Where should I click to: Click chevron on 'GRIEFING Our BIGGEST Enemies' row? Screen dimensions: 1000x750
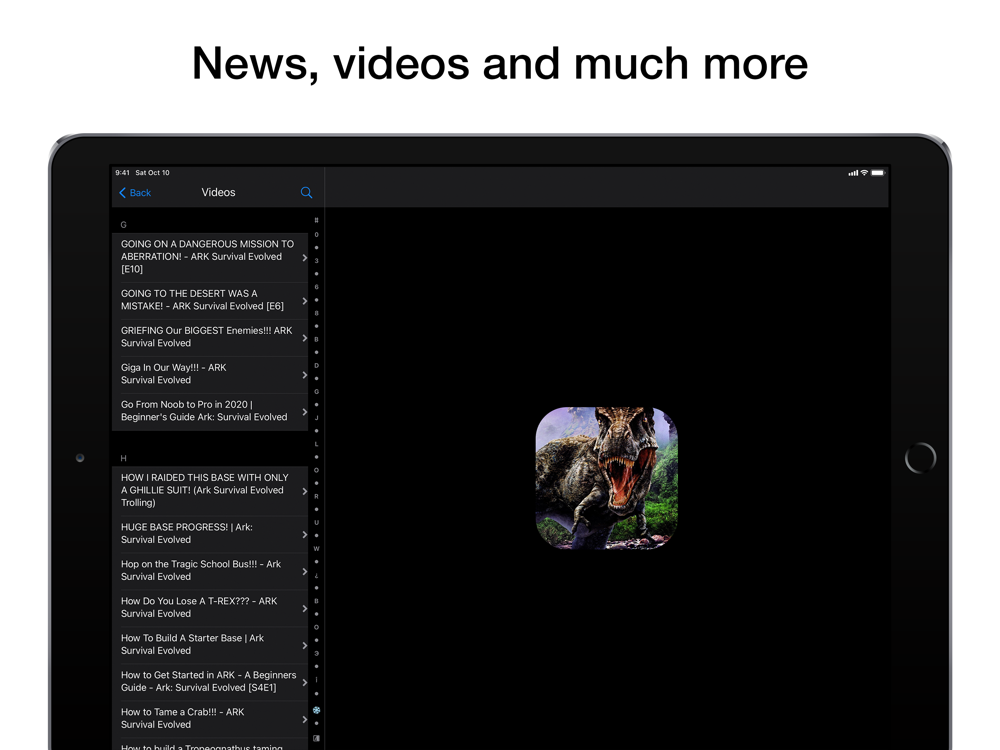pyautogui.click(x=304, y=338)
